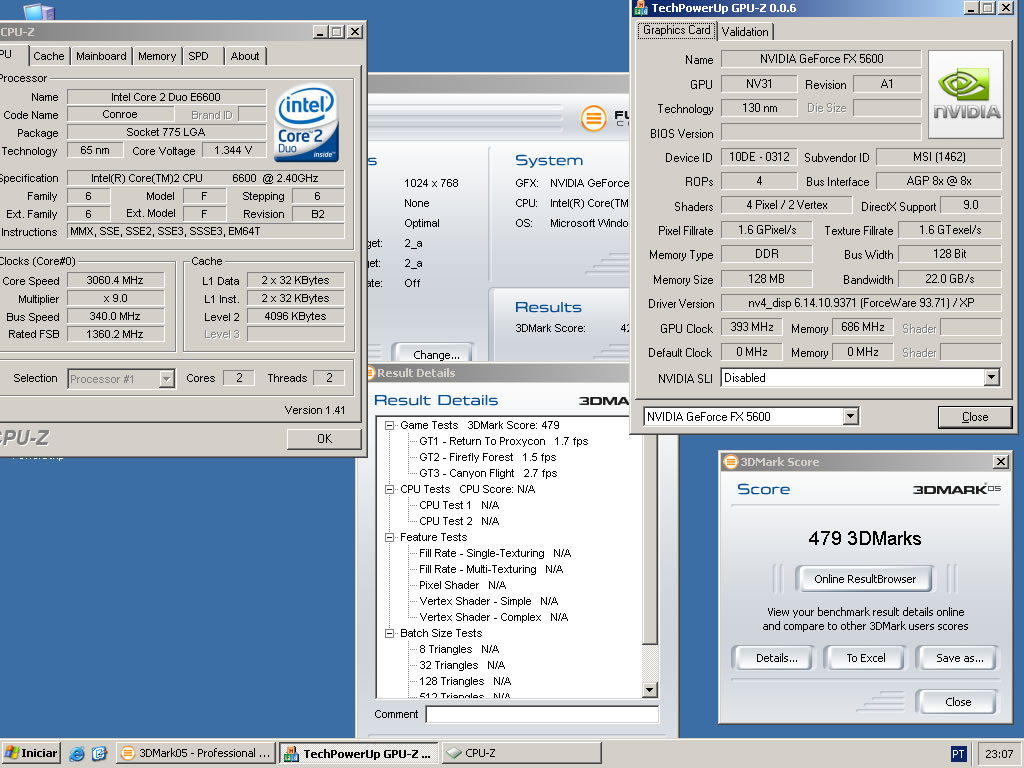This screenshot has height=768, width=1024.
Task: Select Graphics Card tab in GPU-Z
Action: tap(677, 30)
